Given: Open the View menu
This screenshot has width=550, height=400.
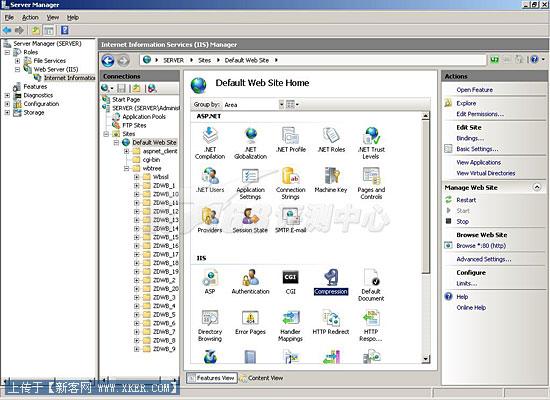Looking at the screenshot, I should click(x=53, y=18).
